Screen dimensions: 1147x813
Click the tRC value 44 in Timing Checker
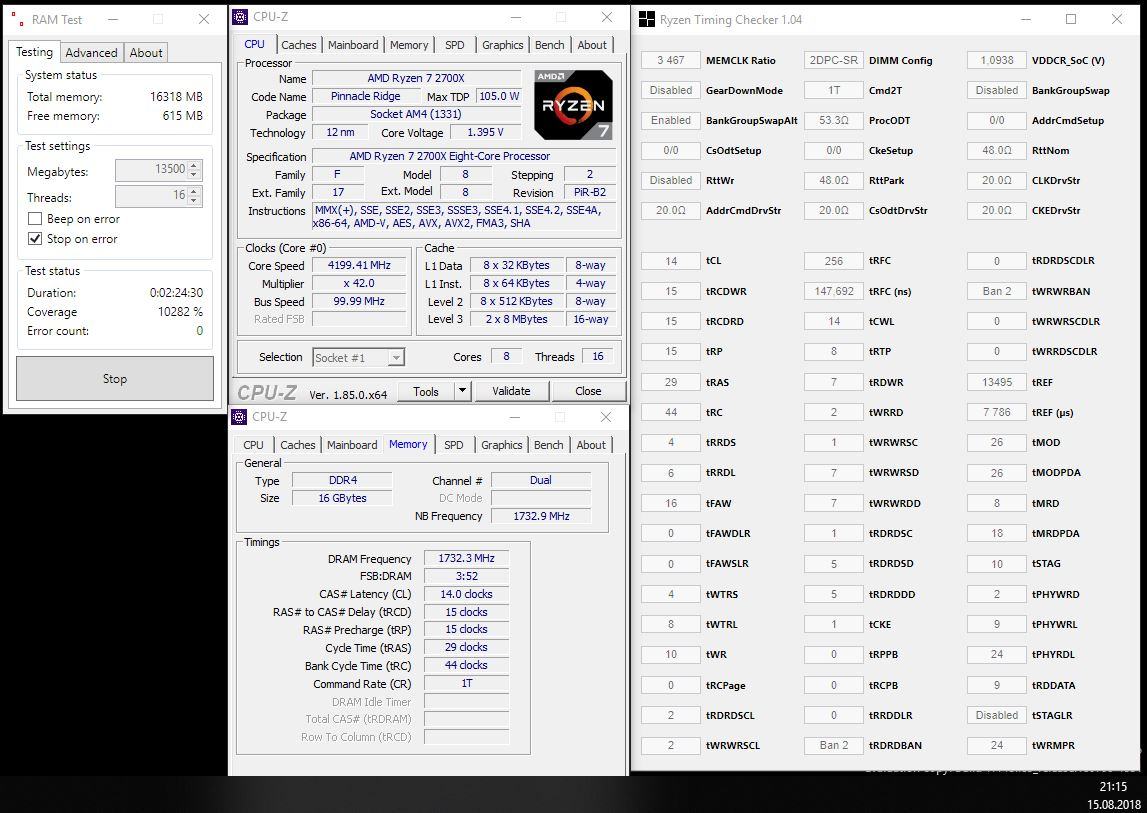click(671, 412)
